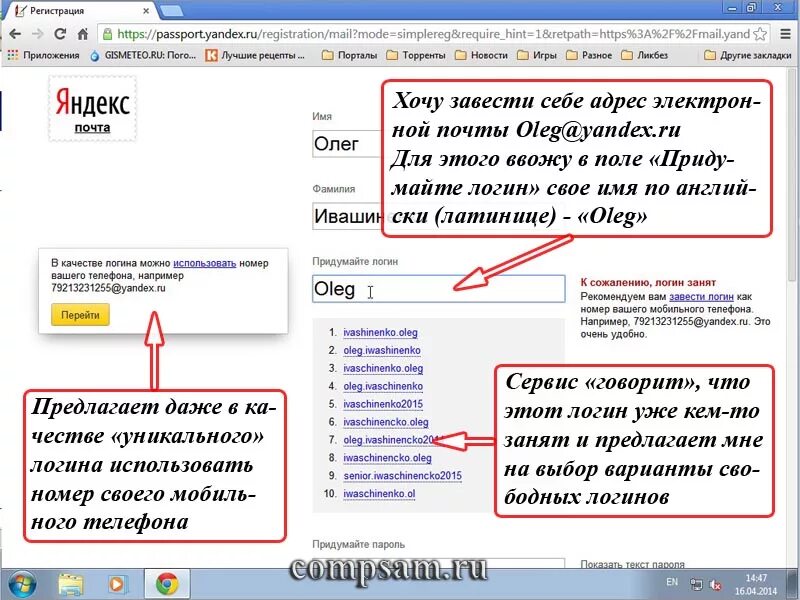Expand the Разное bookmarks folder

589,55
